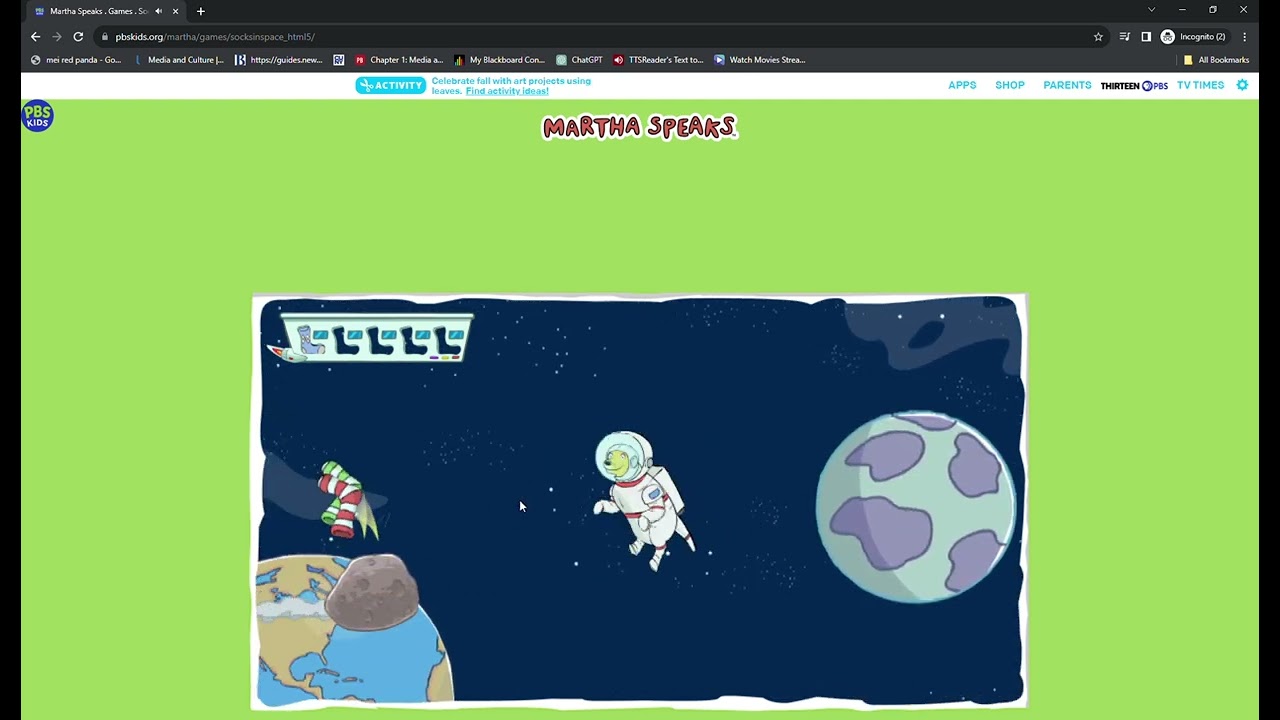Go back with browser back arrow
The height and width of the screenshot is (720, 1280).
pyautogui.click(x=35, y=37)
